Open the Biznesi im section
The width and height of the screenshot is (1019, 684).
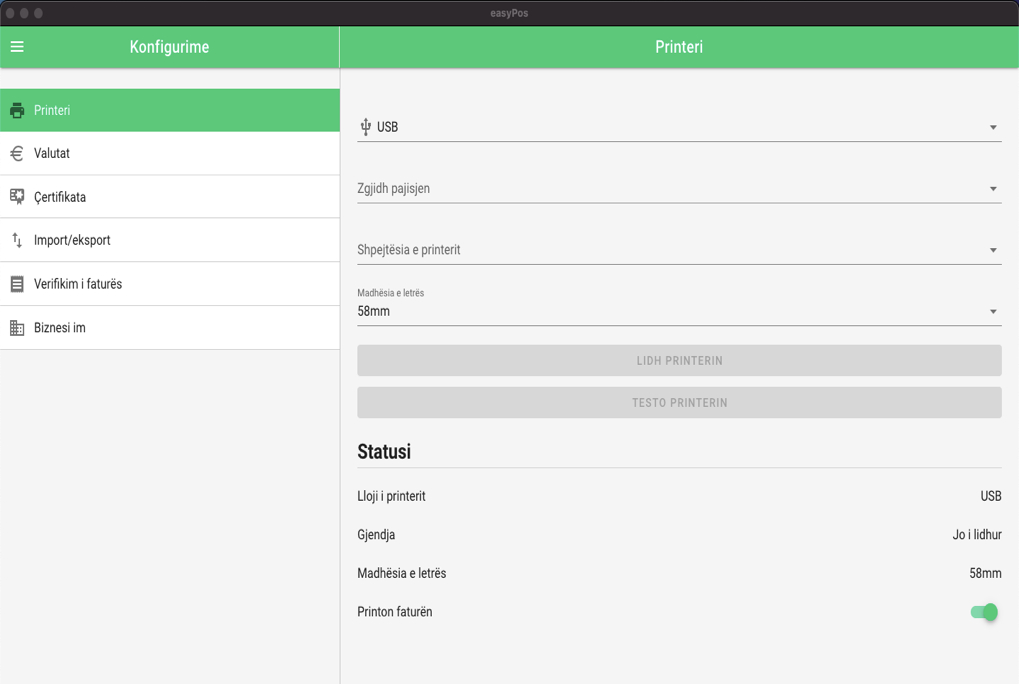click(60, 328)
